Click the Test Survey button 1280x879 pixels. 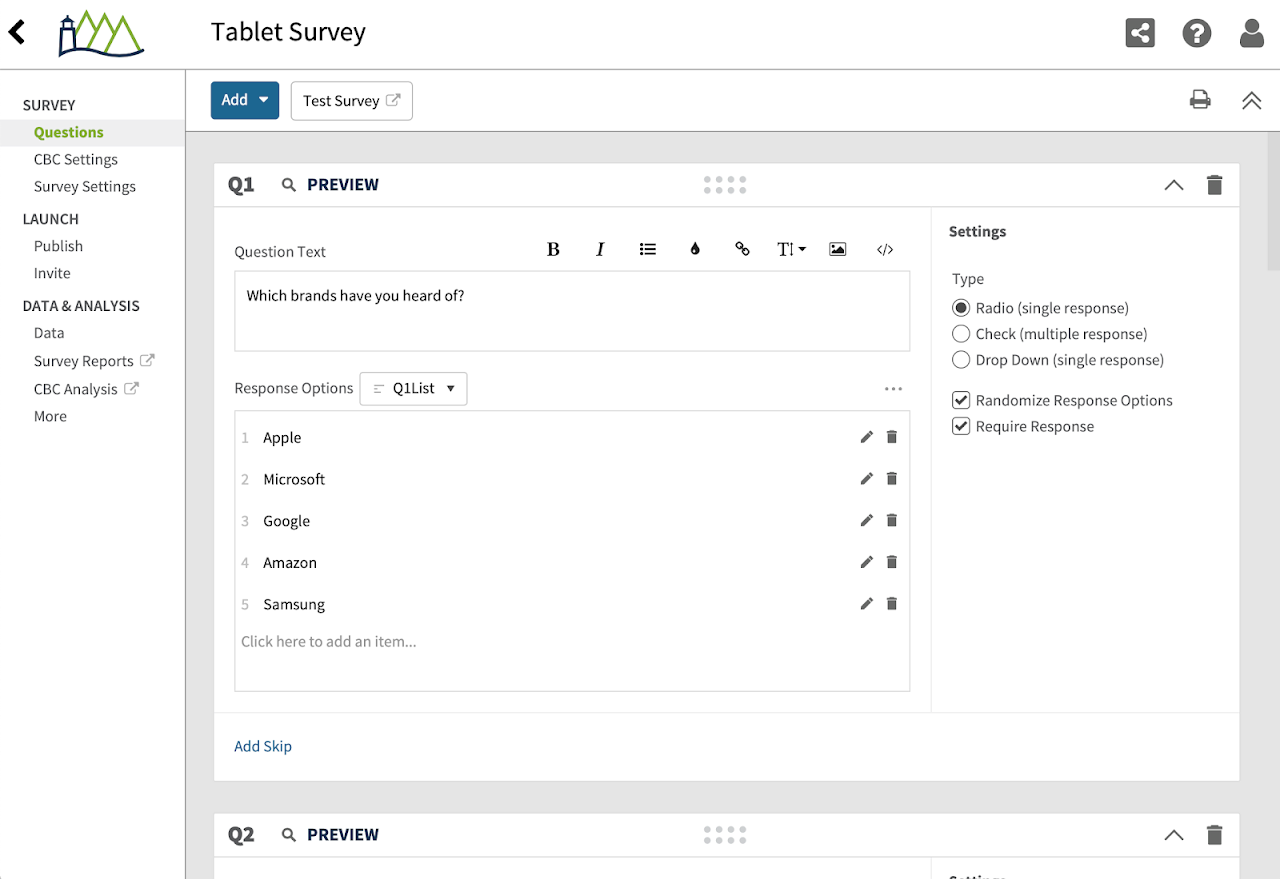[x=351, y=100]
